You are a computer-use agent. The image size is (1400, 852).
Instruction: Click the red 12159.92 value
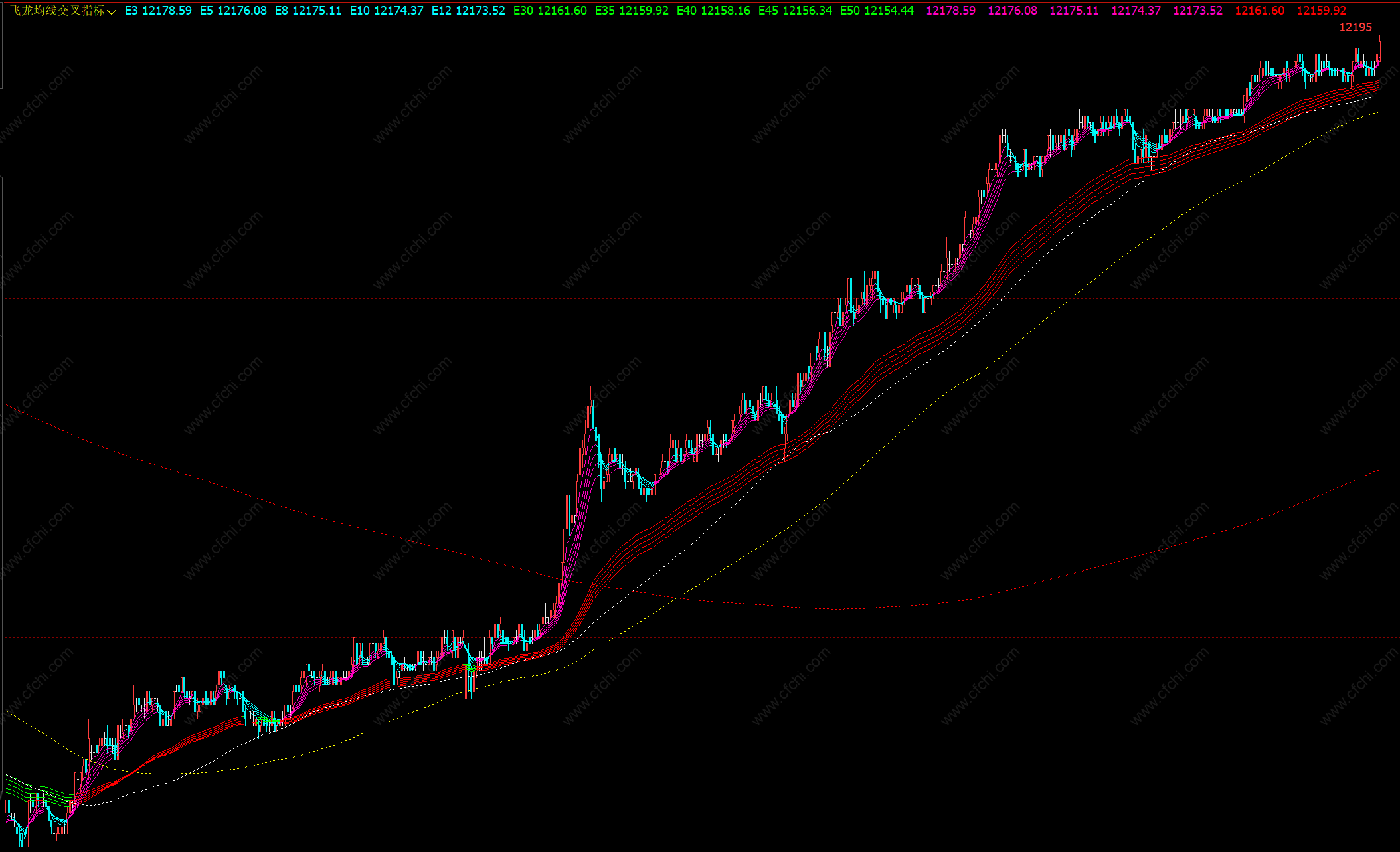(x=1321, y=11)
